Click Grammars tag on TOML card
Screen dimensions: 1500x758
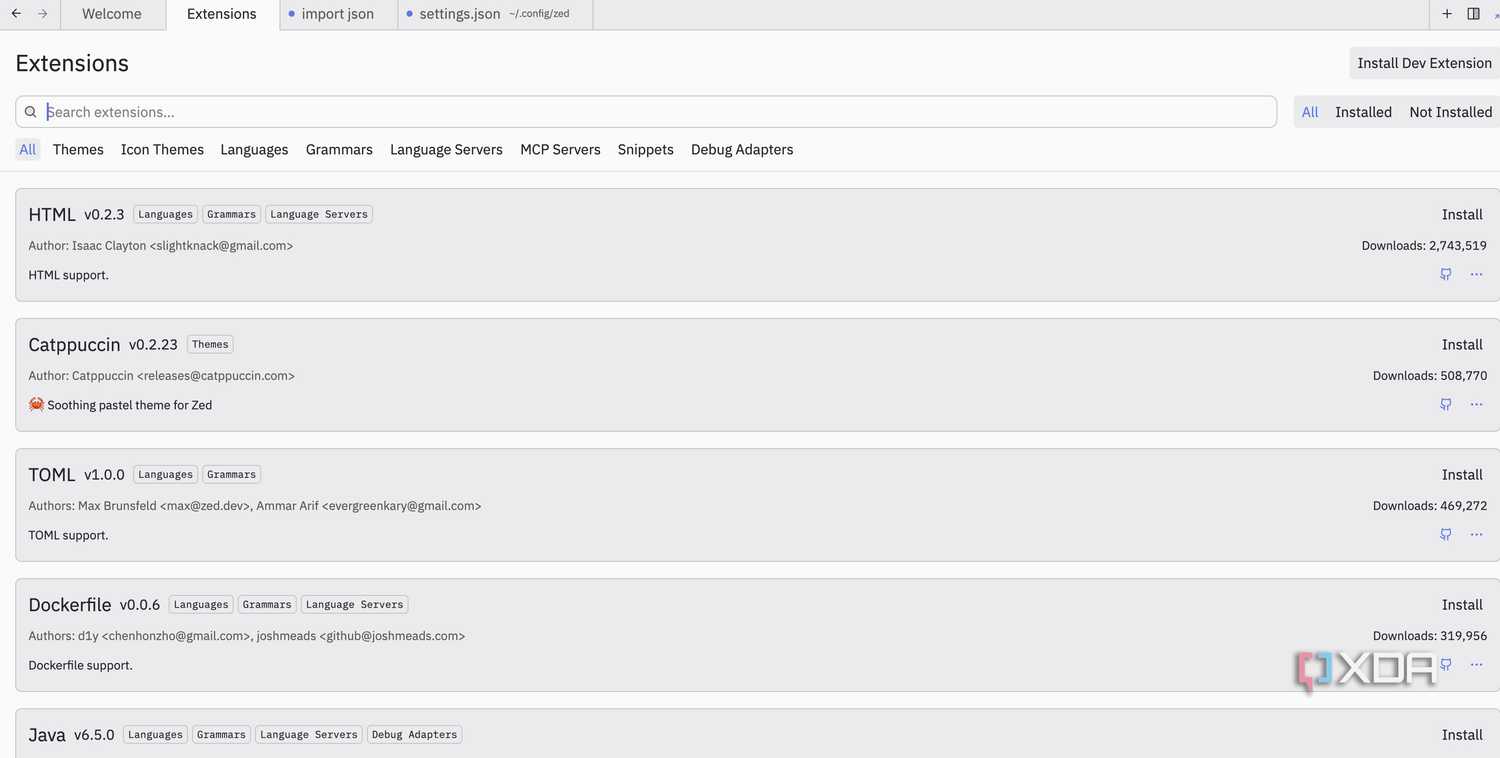coord(231,474)
